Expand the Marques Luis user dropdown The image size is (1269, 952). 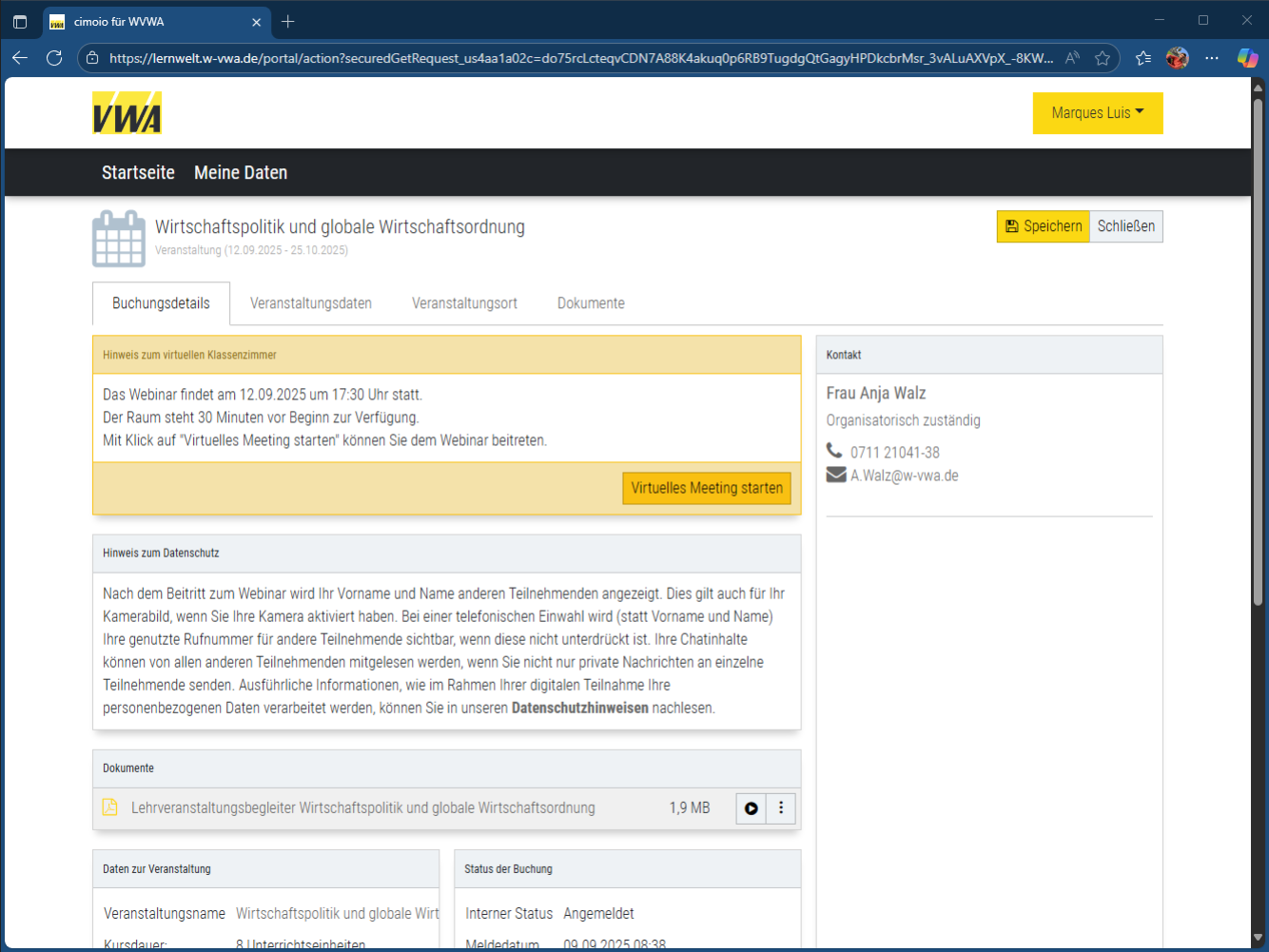click(1098, 113)
